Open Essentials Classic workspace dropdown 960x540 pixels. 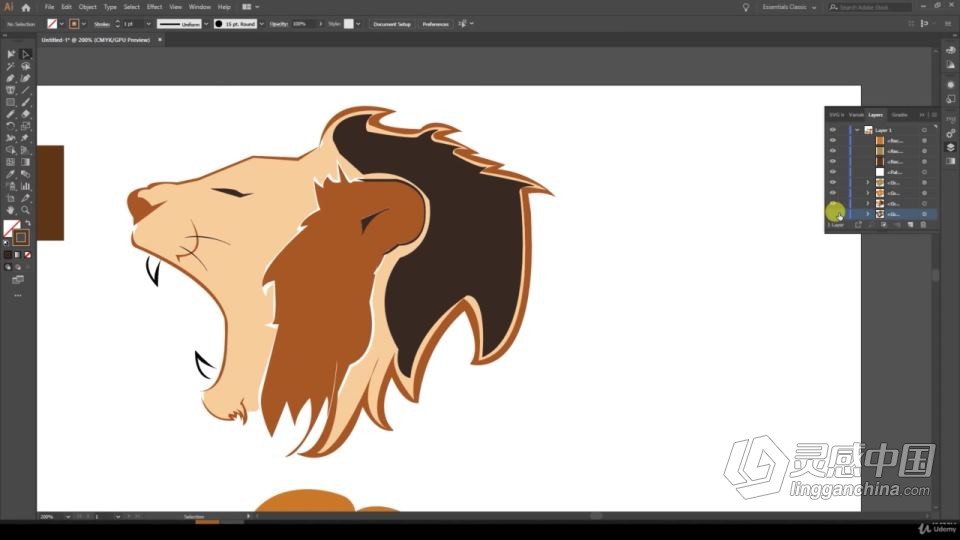coord(789,7)
